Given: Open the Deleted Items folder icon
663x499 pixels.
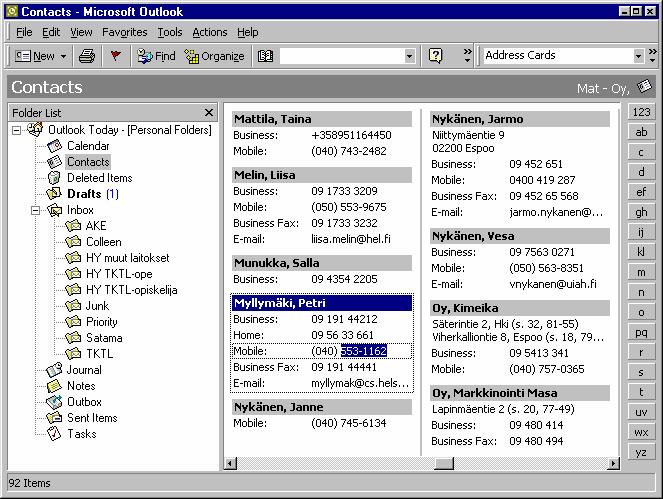Looking at the screenshot, I should pos(55,178).
